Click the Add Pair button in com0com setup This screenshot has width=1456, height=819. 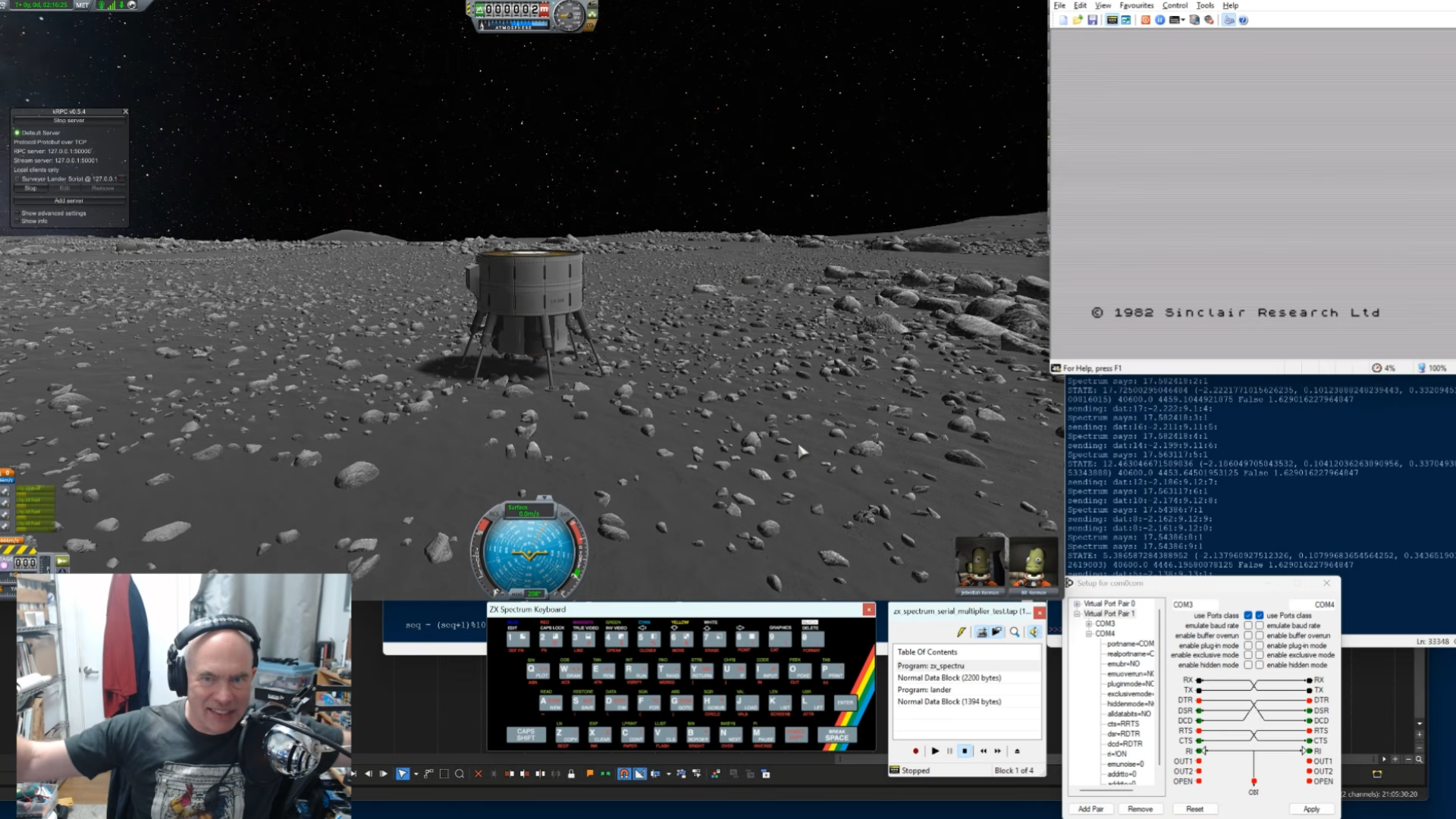tap(1090, 808)
